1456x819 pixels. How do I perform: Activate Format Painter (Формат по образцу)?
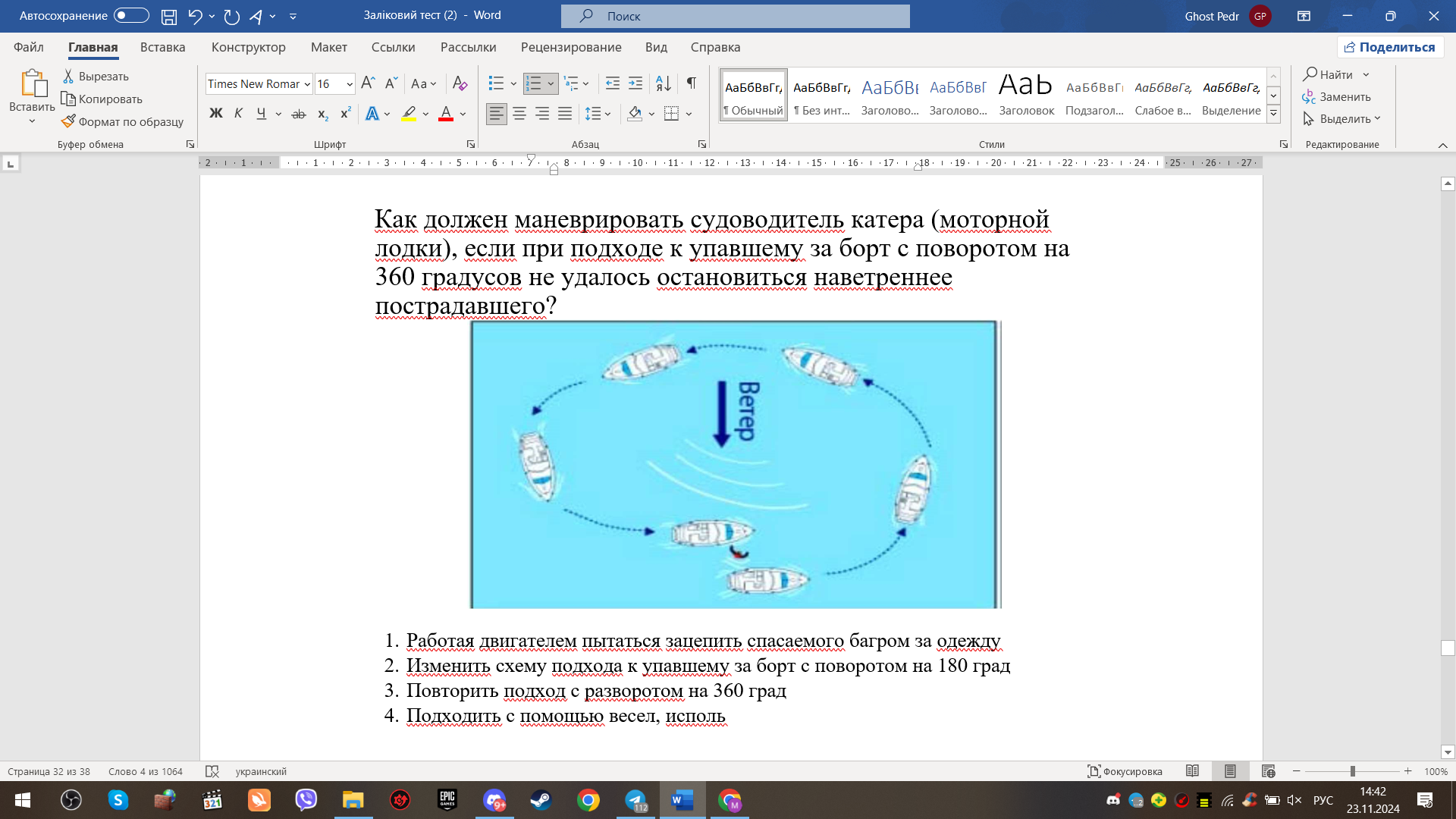(x=122, y=122)
